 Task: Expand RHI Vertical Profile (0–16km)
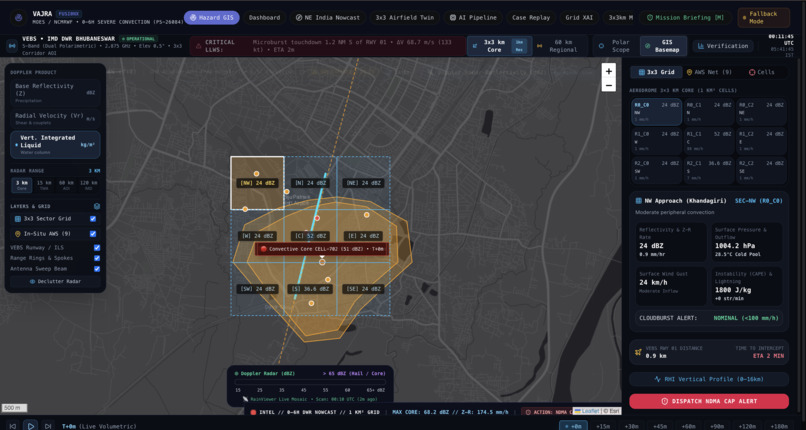click(x=709, y=379)
